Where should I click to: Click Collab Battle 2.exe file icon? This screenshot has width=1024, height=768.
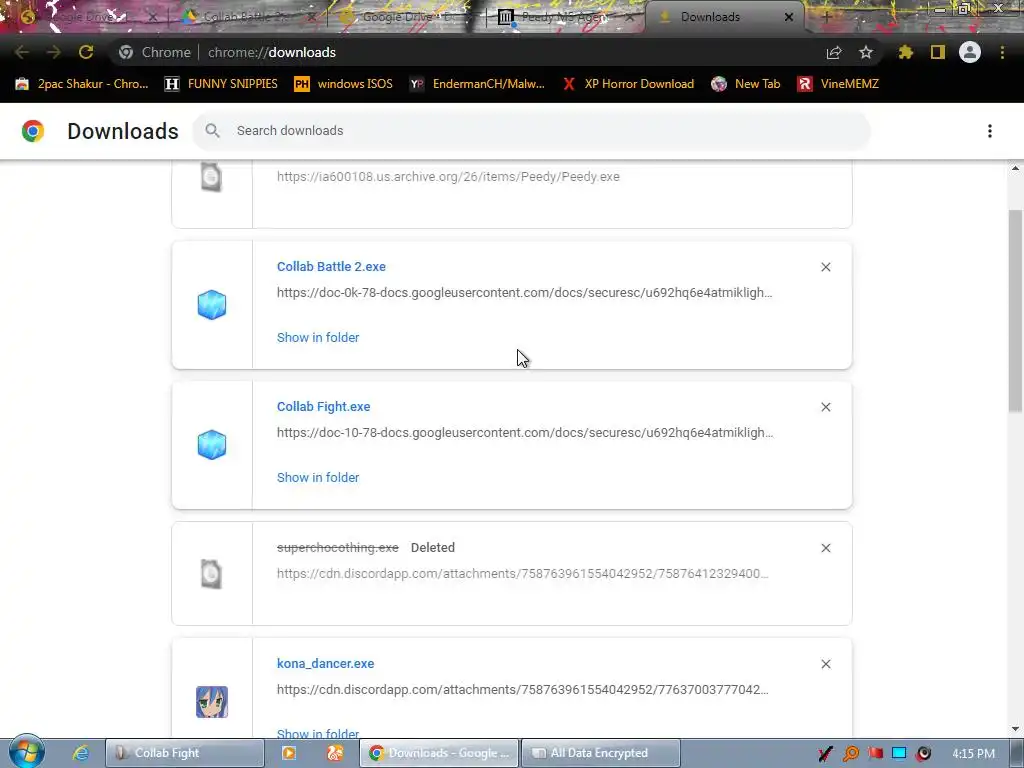coord(212,305)
